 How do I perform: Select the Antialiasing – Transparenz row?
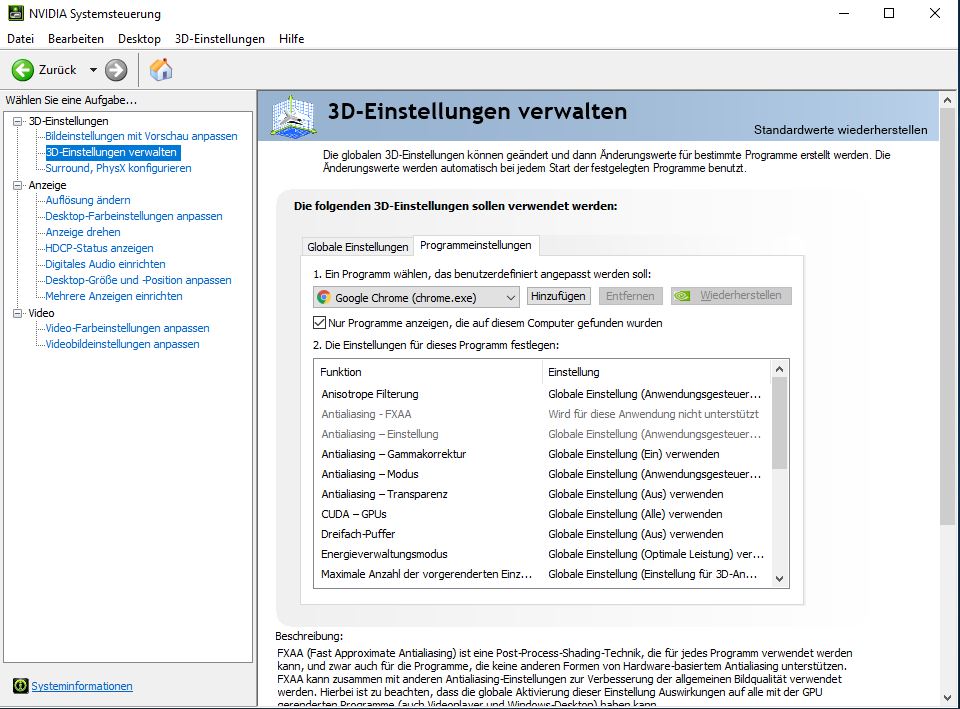tap(542, 494)
